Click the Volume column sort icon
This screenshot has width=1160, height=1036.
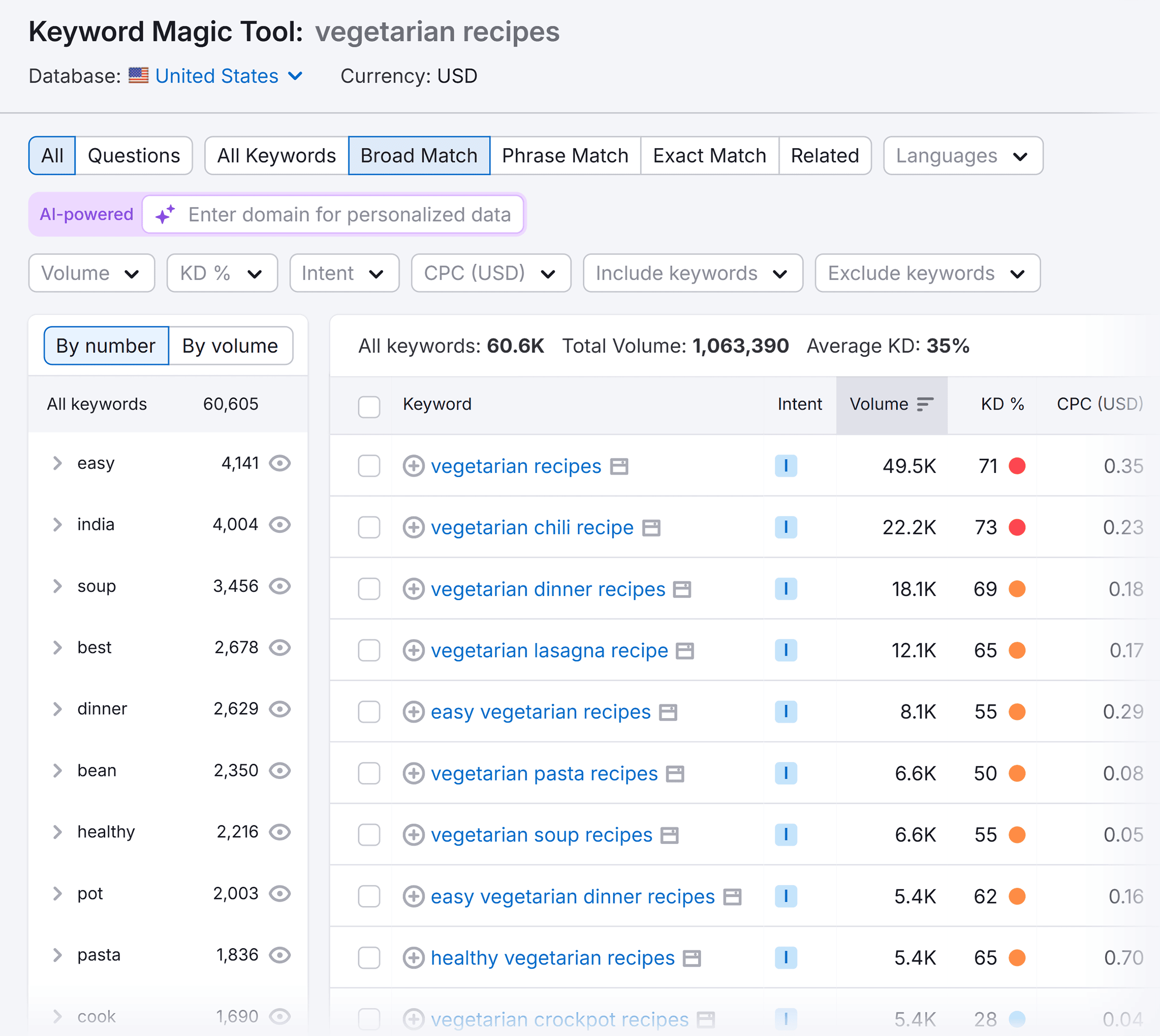(x=924, y=404)
